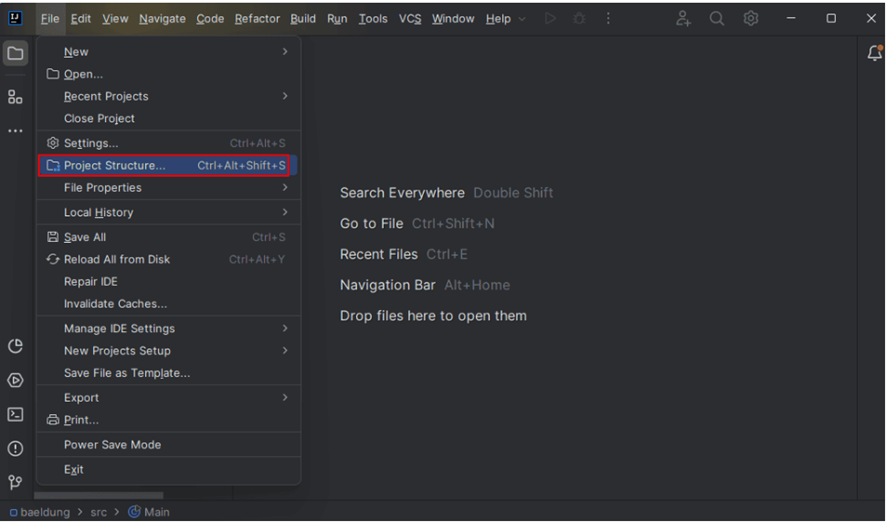
Task: Open the Git tool window icon
Action: click(15, 482)
